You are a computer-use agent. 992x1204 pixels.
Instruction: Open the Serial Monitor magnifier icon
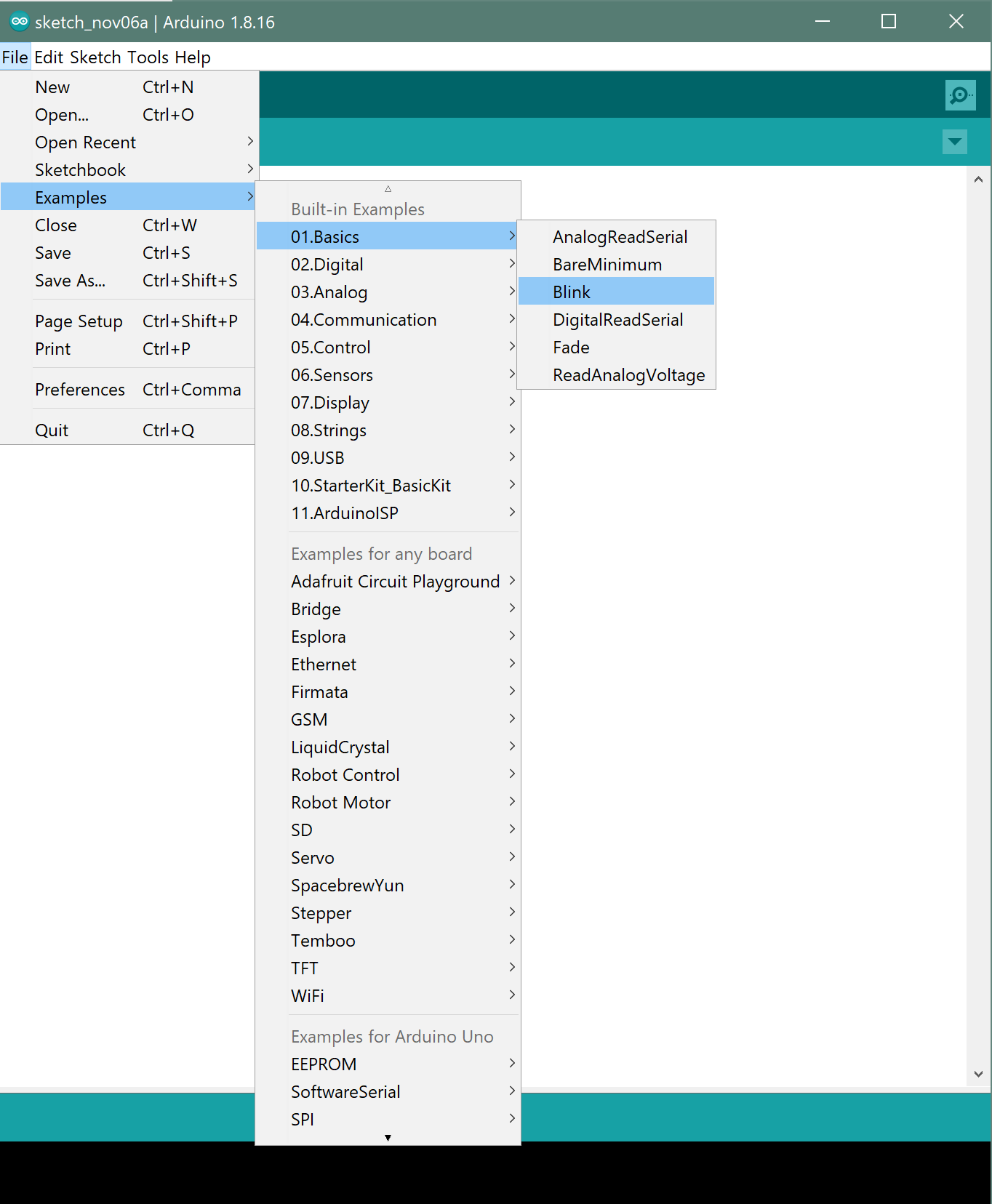960,95
